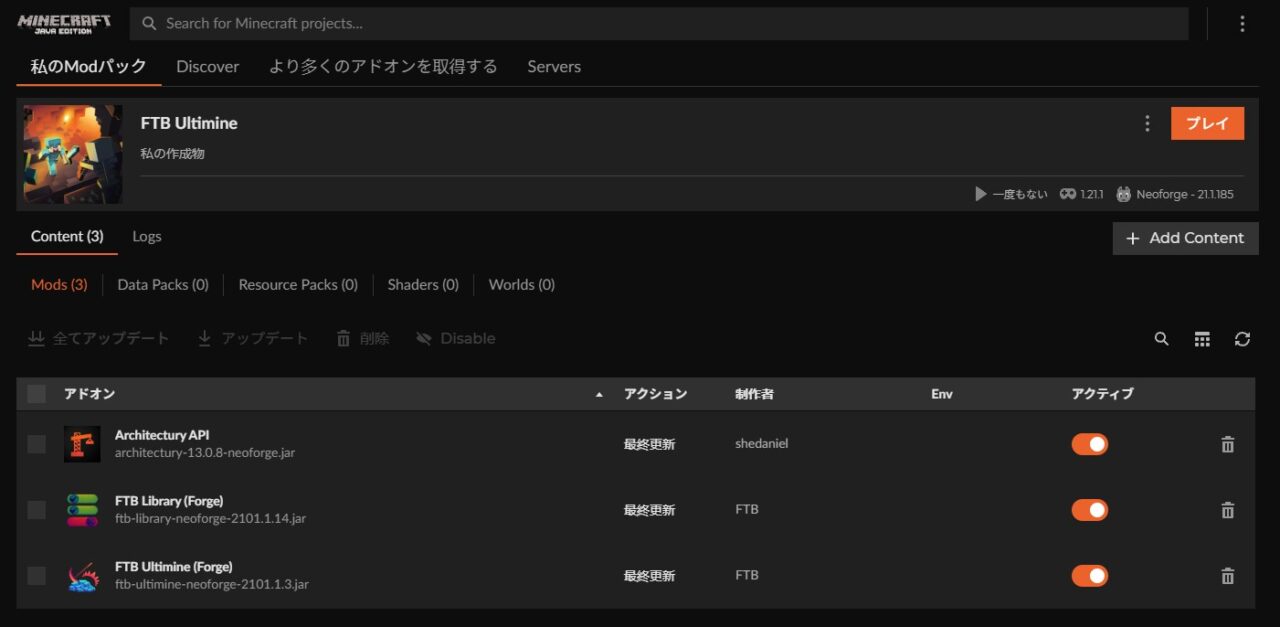Click the アップデート button
Screen dimensions: 1280x627
(252, 339)
